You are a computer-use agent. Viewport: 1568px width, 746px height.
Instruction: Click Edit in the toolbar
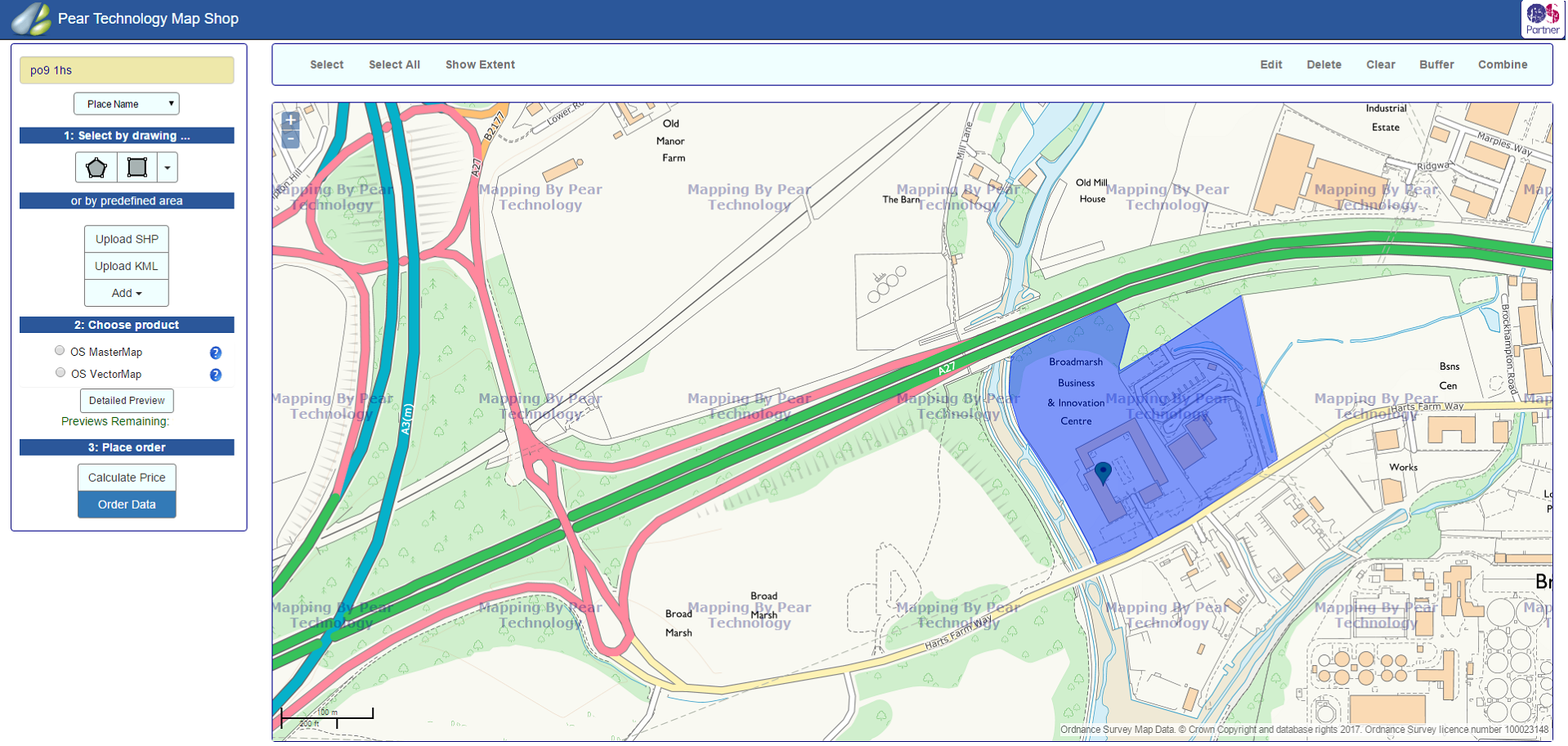pyautogui.click(x=1270, y=65)
